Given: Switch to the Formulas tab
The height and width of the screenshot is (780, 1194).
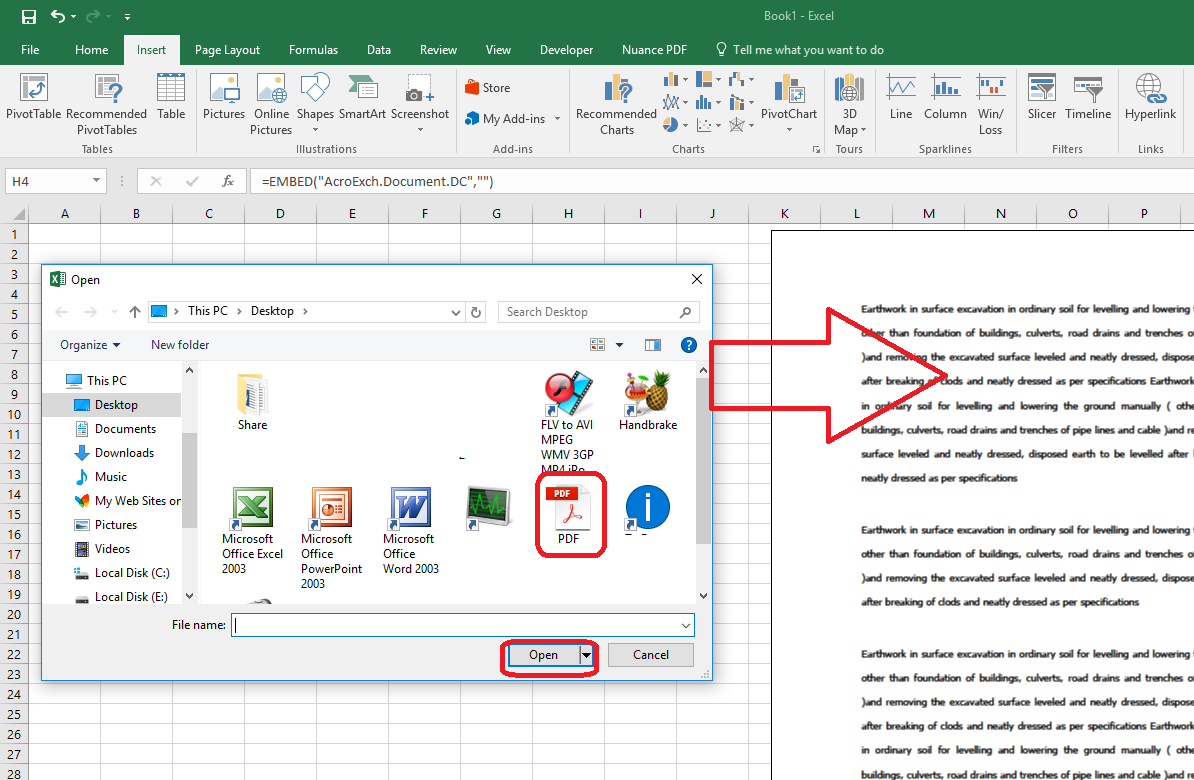Looking at the screenshot, I should coord(313,50).
